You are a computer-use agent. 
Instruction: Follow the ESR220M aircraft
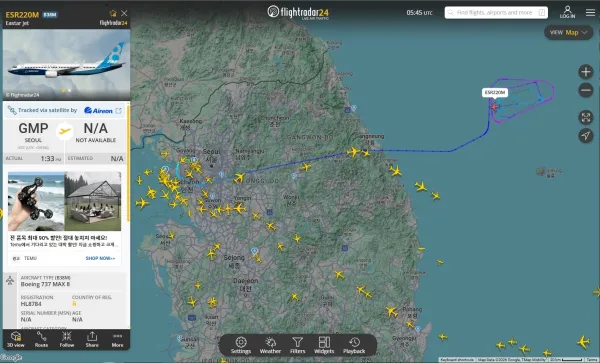coord(67,339)
